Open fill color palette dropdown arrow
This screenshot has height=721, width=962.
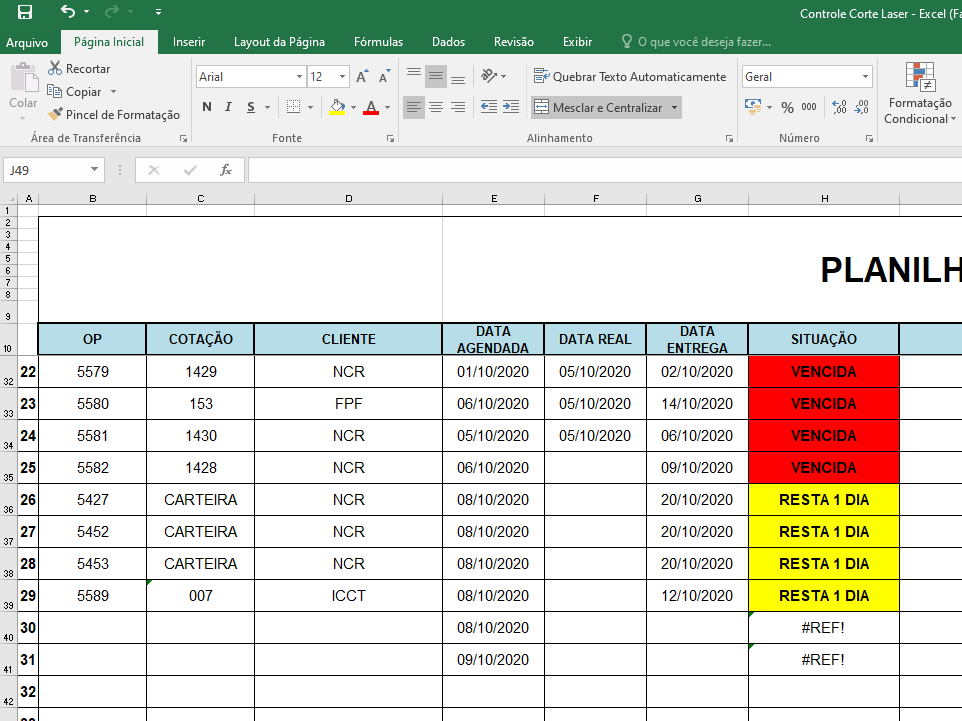pyautogui.click(x=353, y=107)
